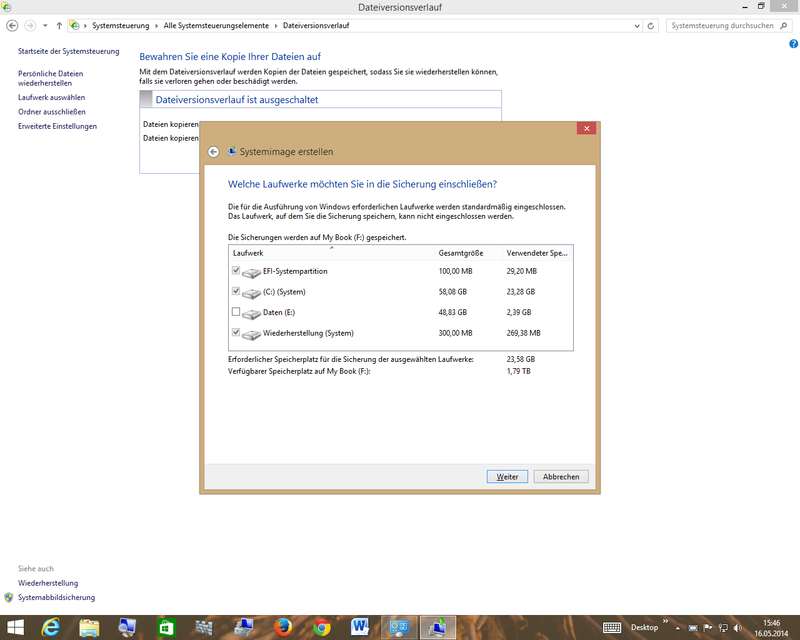Close the Systemimage erstellen dialog
Viewport: 800px width, 640px height.
click(x=586, y=128)
